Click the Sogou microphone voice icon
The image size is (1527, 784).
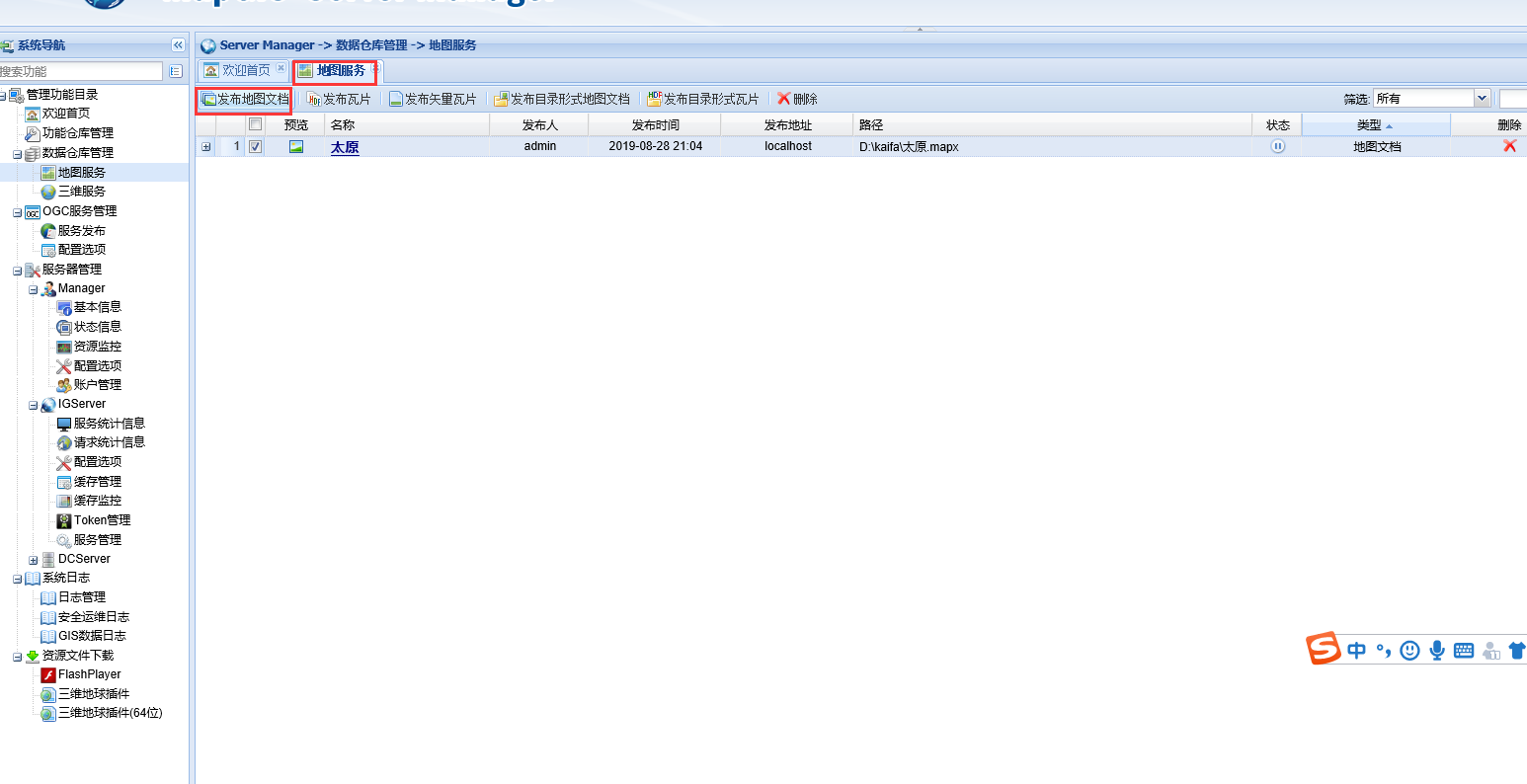click(x=1437, y=650)
